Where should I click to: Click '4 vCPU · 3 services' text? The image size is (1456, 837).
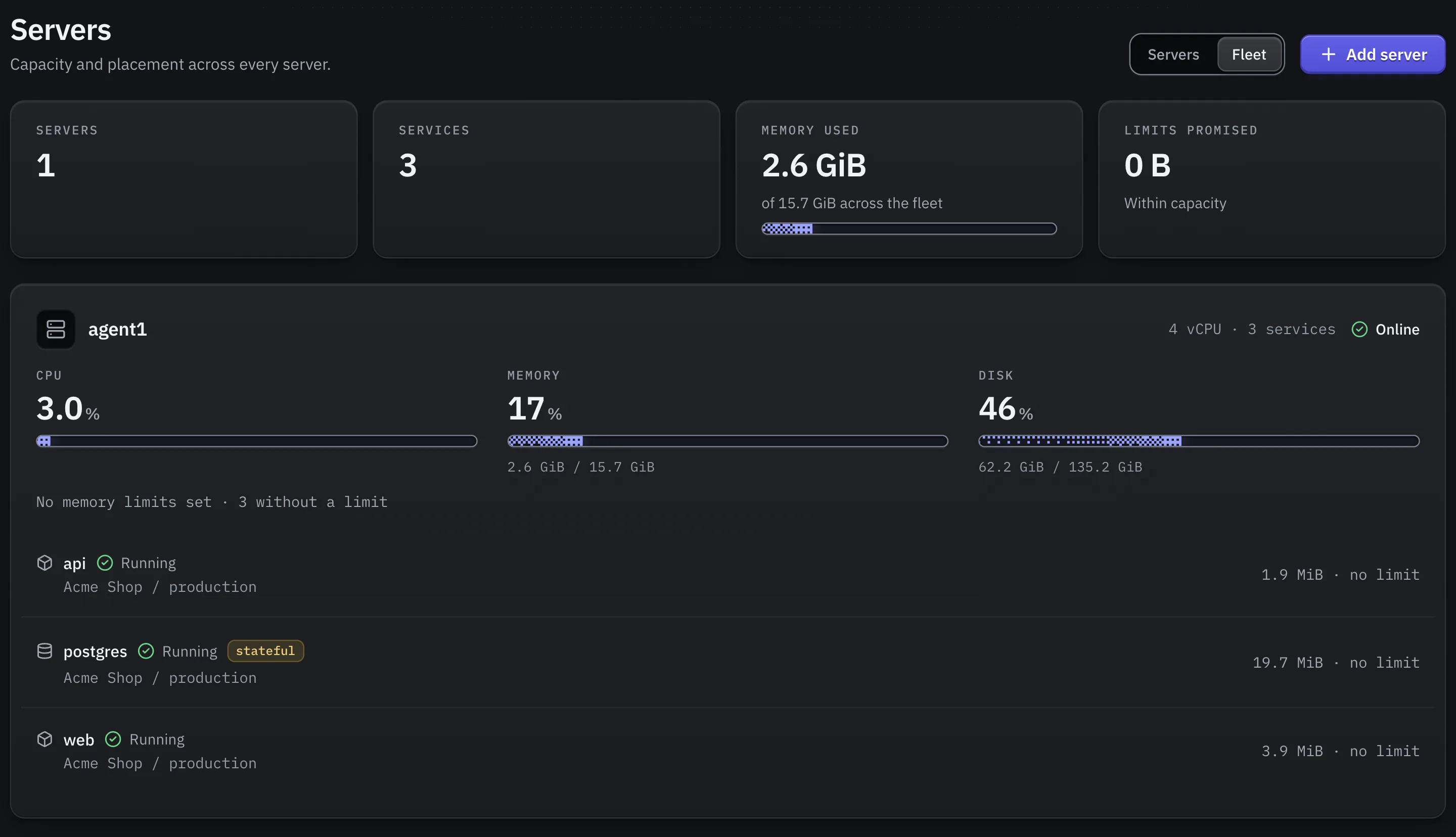[x=1252, y=330]
